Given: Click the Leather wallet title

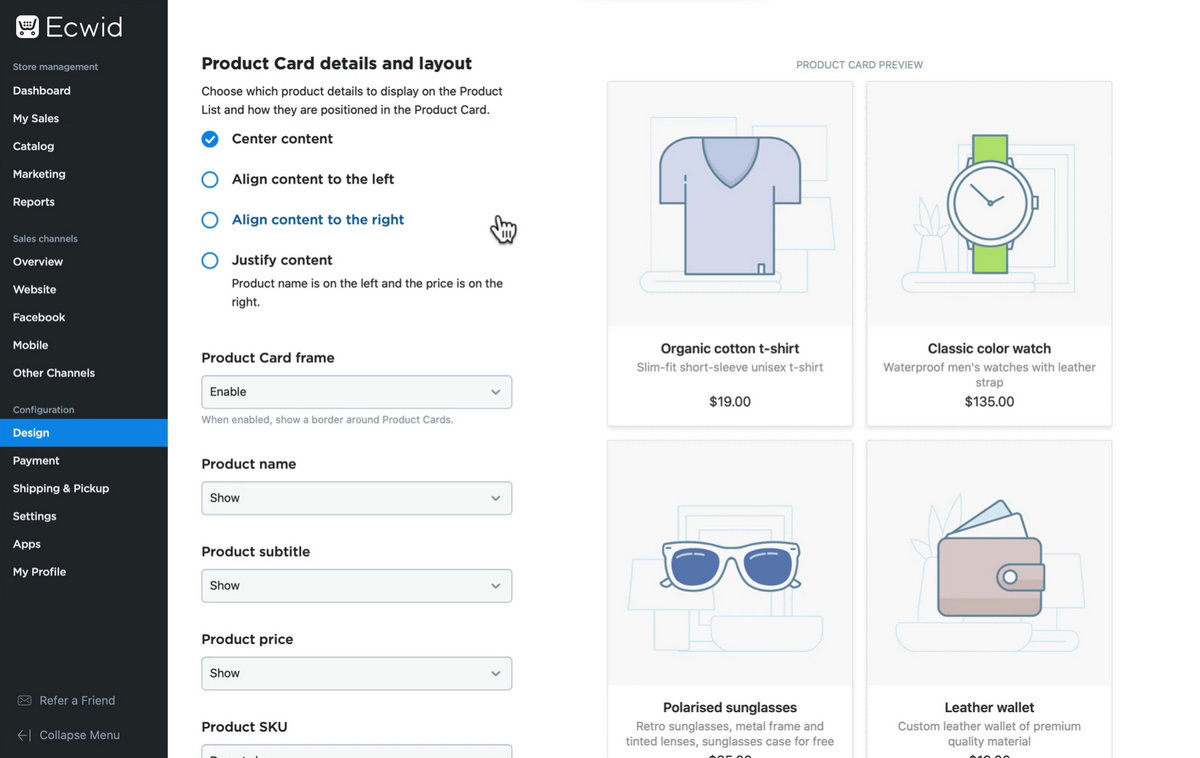Looking at the screenshot, I should (990, 708).
